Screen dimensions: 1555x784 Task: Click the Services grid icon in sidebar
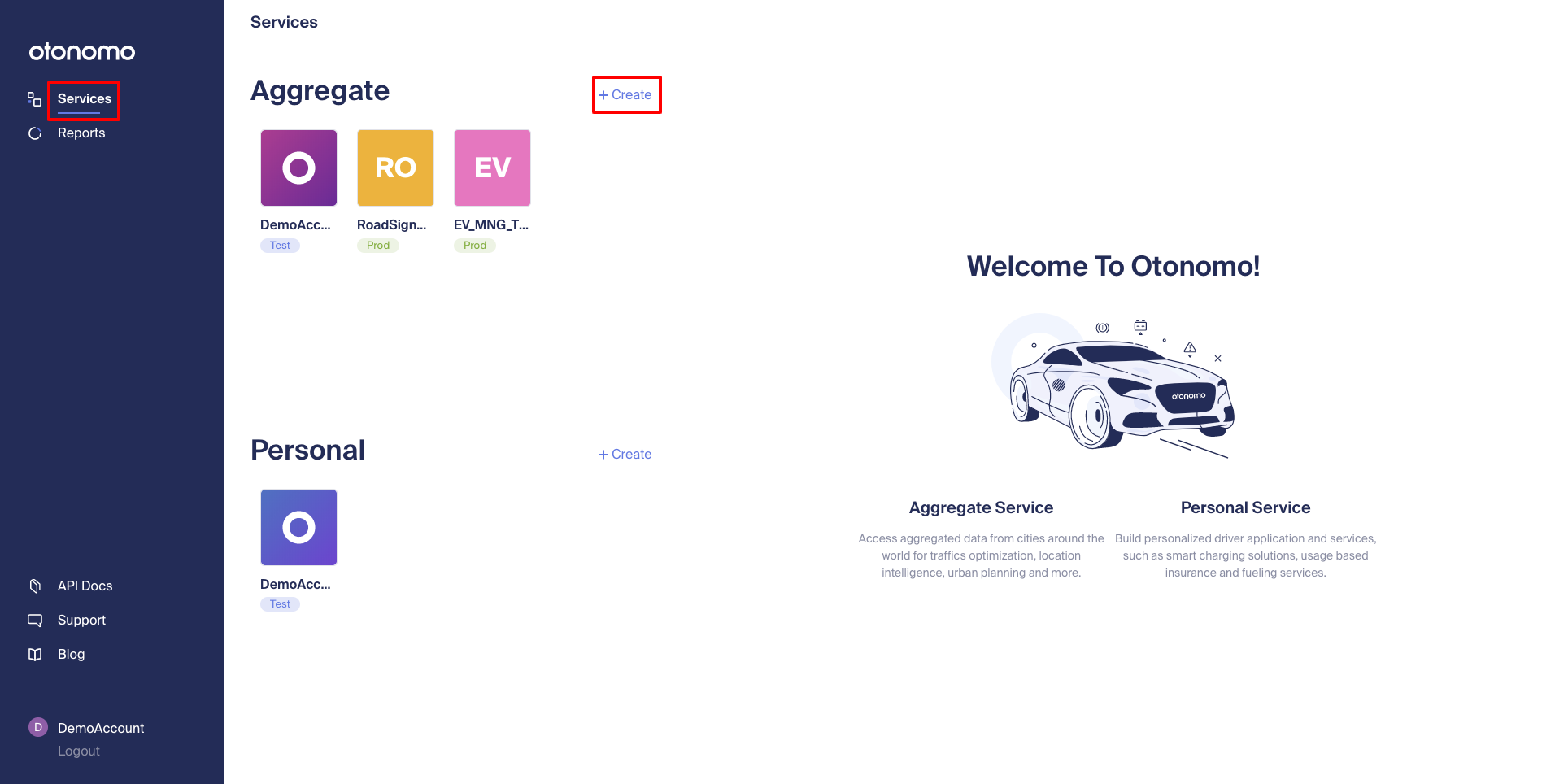coord(35,99)
